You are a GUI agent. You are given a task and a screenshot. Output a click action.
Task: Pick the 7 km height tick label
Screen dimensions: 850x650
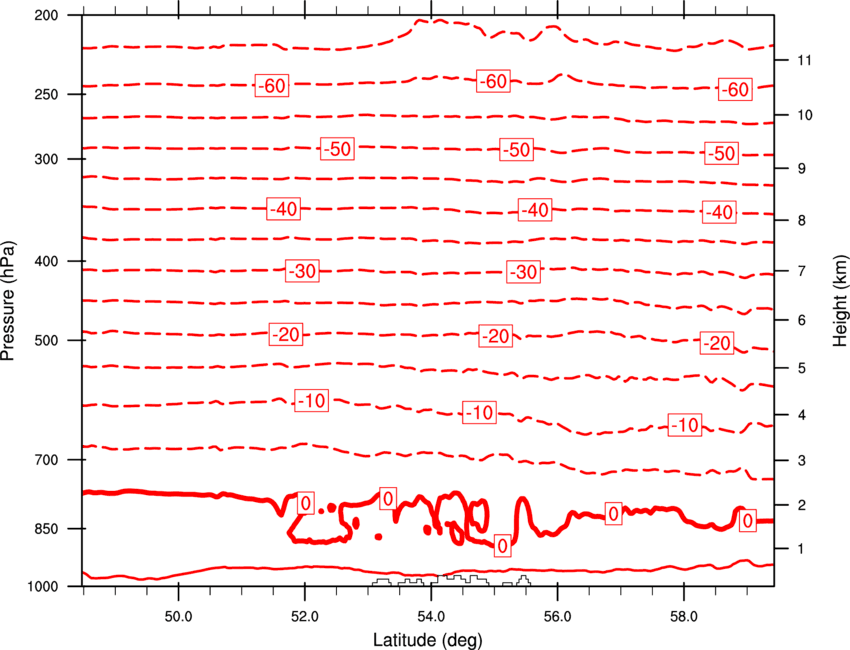click(x=802, y=271)
